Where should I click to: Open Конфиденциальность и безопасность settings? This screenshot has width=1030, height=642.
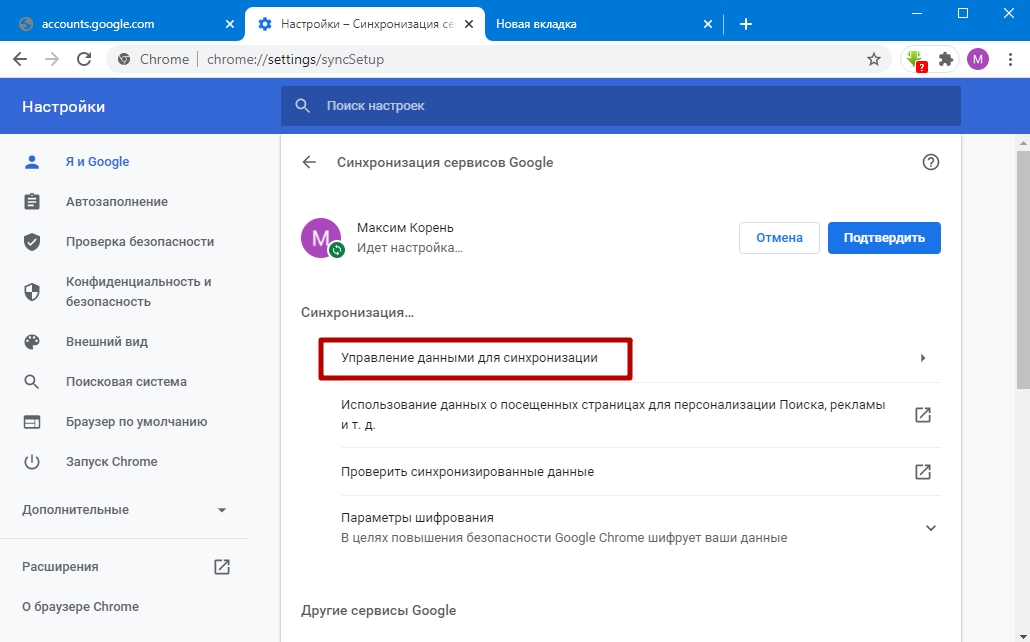click(138, 292)
